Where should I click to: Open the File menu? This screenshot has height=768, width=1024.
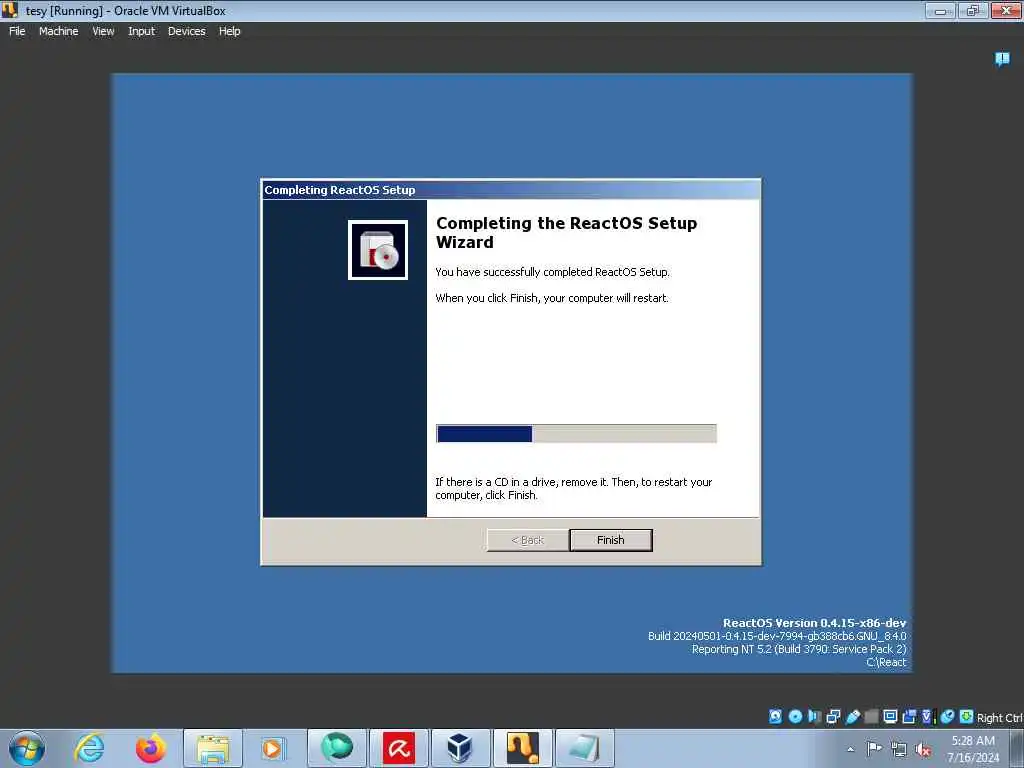click(17, 31)
